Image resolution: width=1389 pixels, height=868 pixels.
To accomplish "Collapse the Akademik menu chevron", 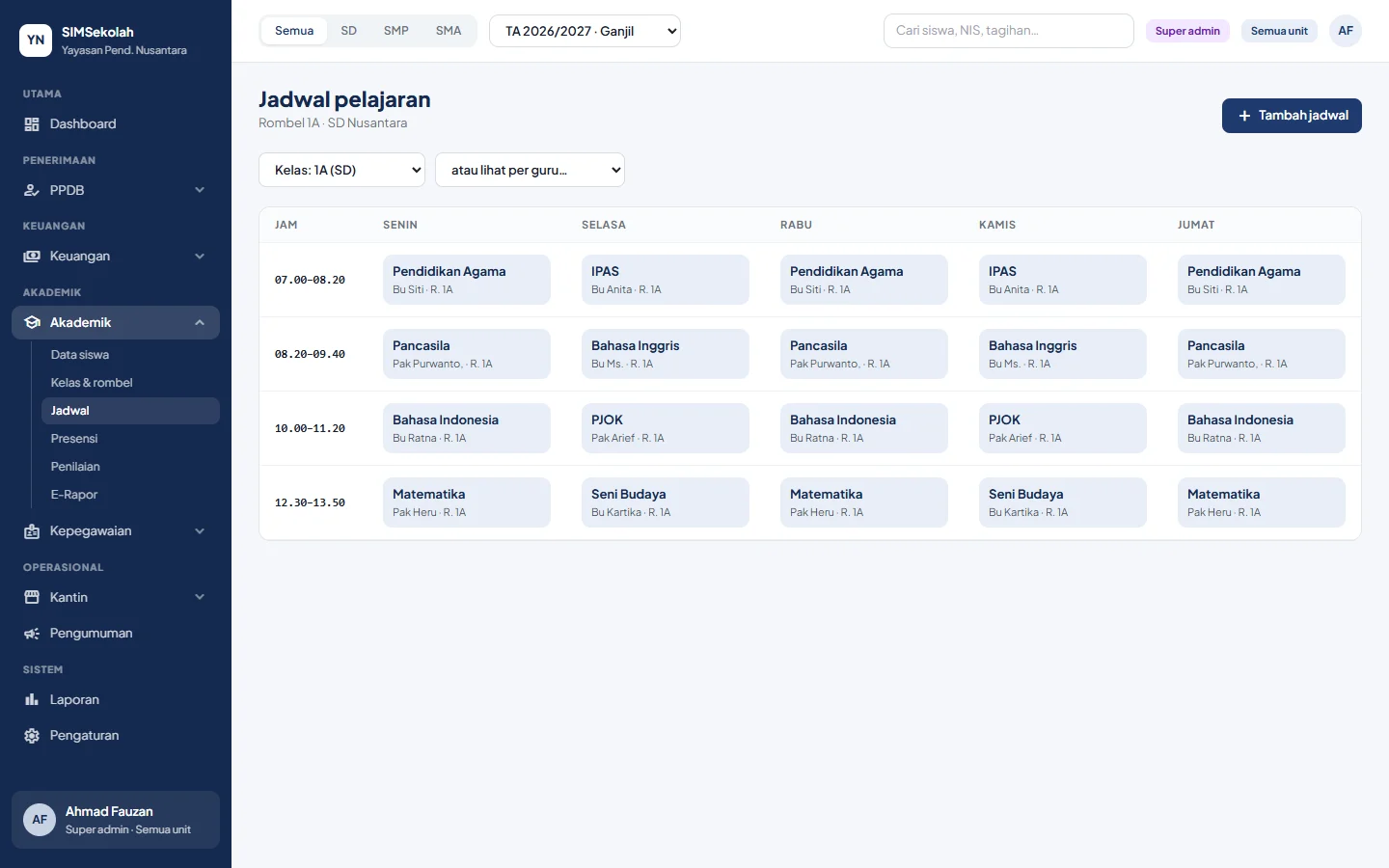I will coord(200,323).
